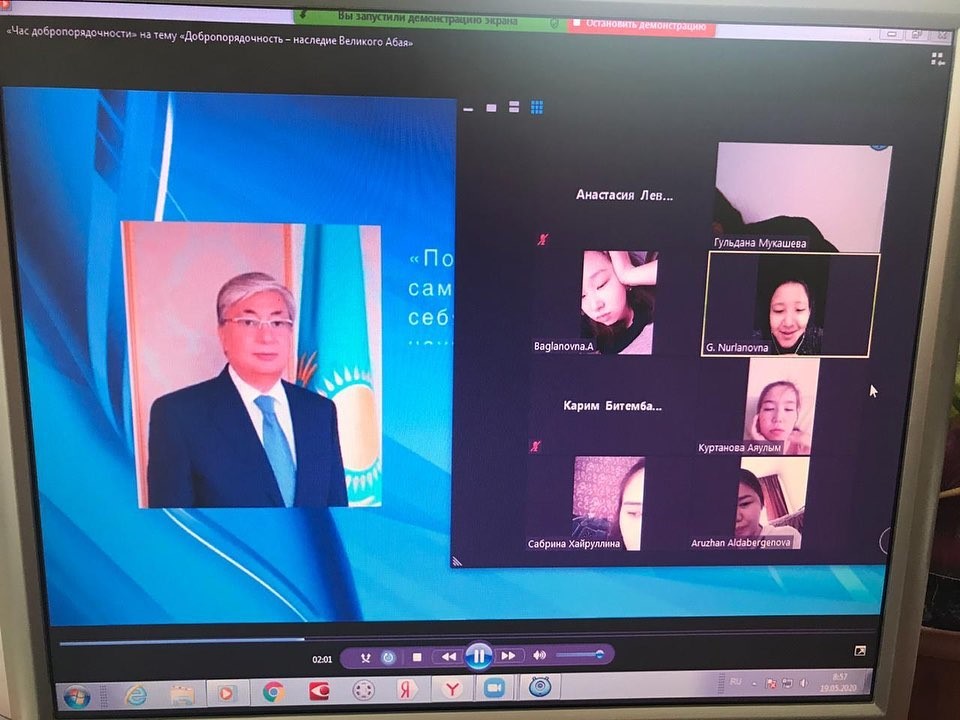The height and width of the screenshot is (720, 960).
Task: Open the round gray app in taskbar
Action: (364, 691)
